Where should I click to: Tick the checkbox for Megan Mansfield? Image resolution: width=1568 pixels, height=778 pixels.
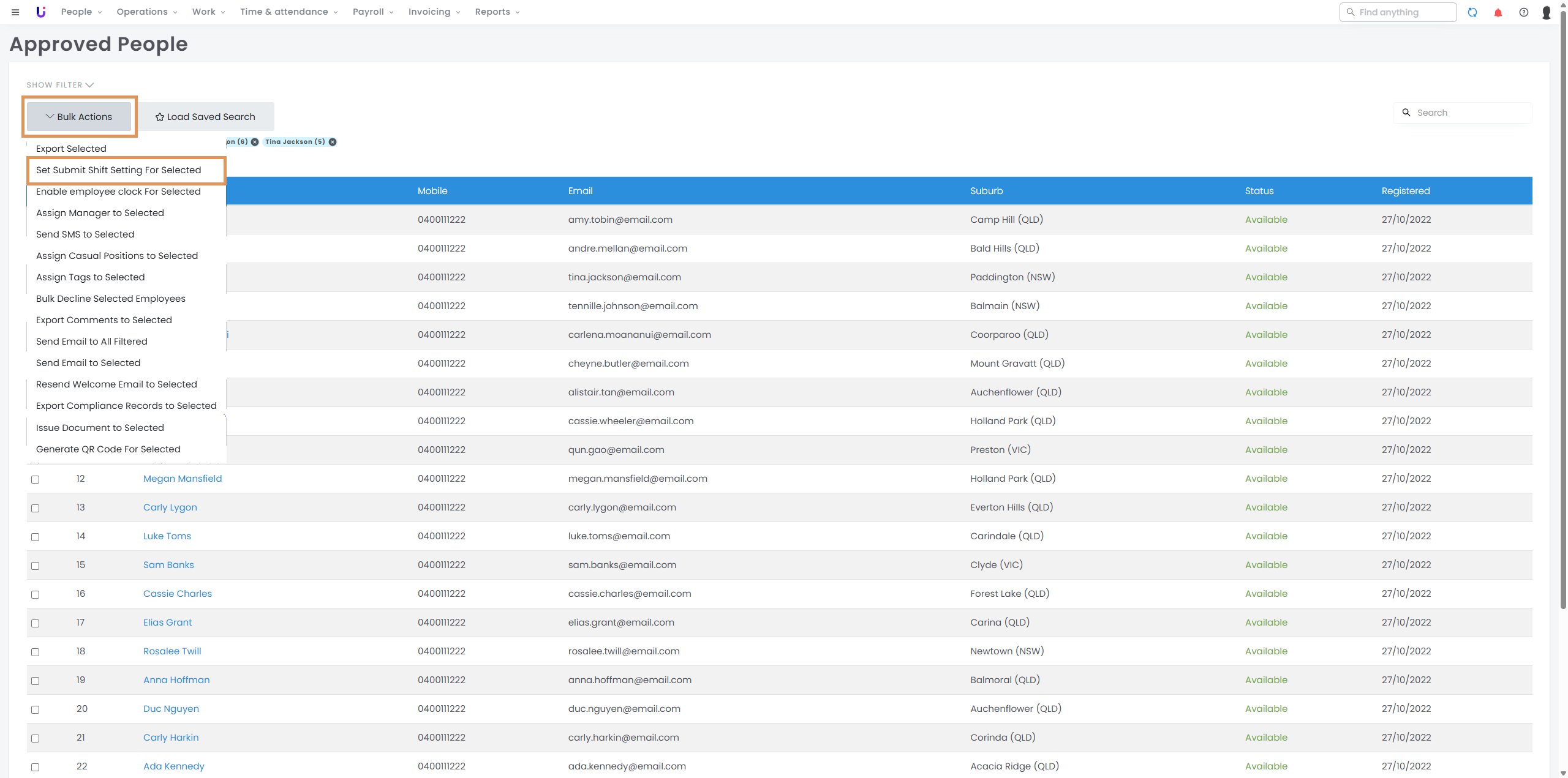(x=36, y=479)
